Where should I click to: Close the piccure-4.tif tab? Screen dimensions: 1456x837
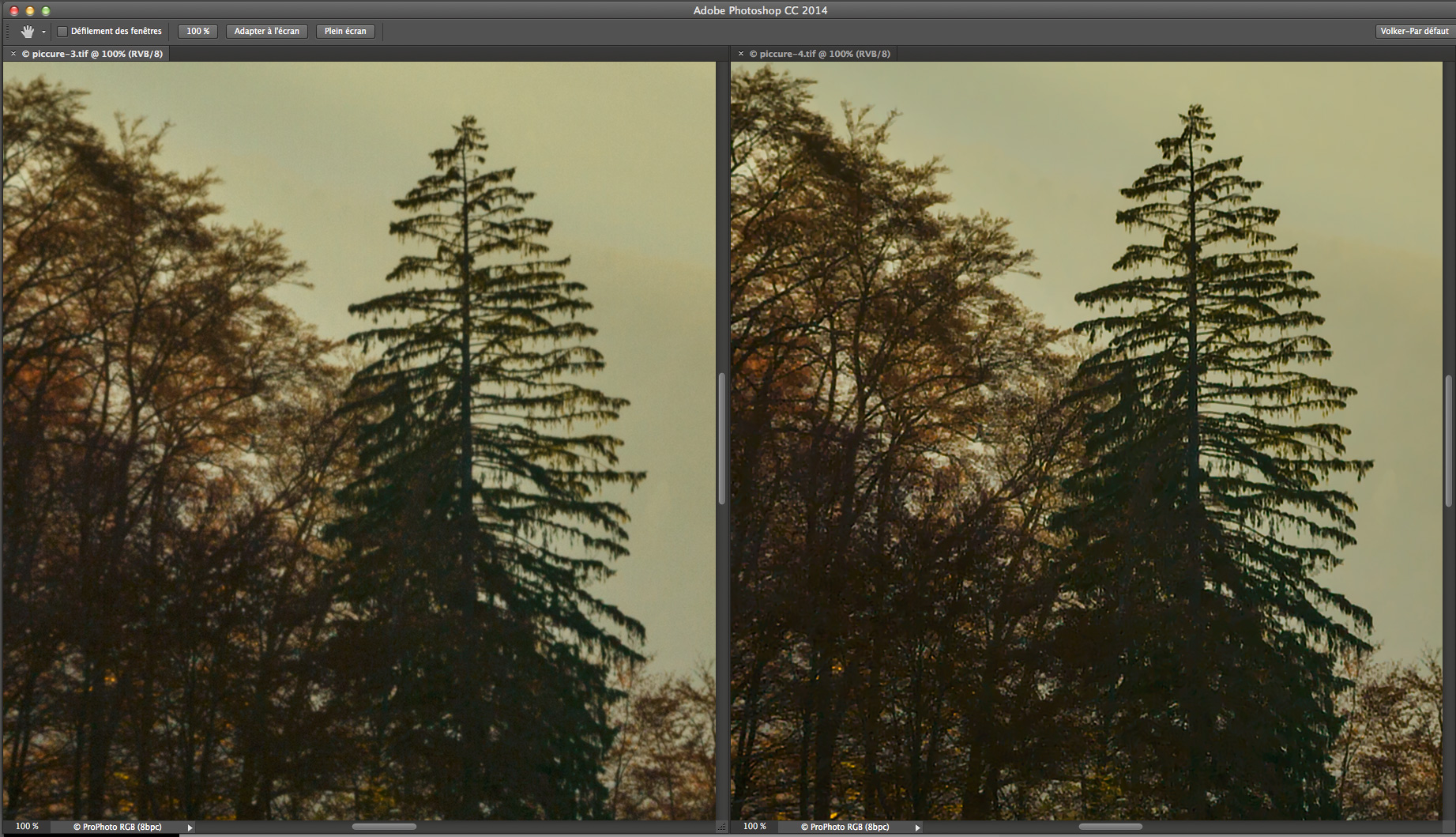pyautogui.click(x=740, y=54)
